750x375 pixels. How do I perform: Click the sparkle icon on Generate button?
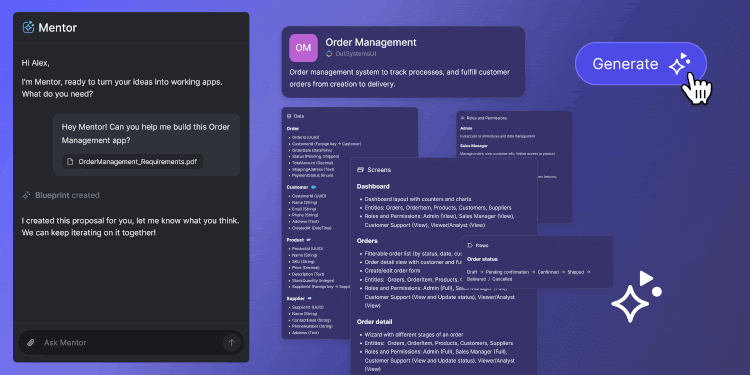click(x=679, y=64)
